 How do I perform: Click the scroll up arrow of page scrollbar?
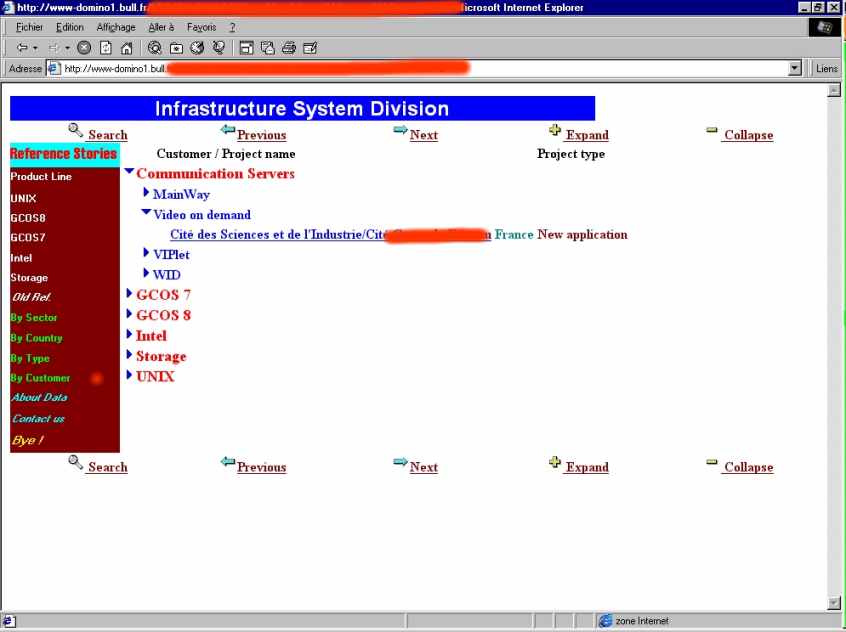[834, 90]
